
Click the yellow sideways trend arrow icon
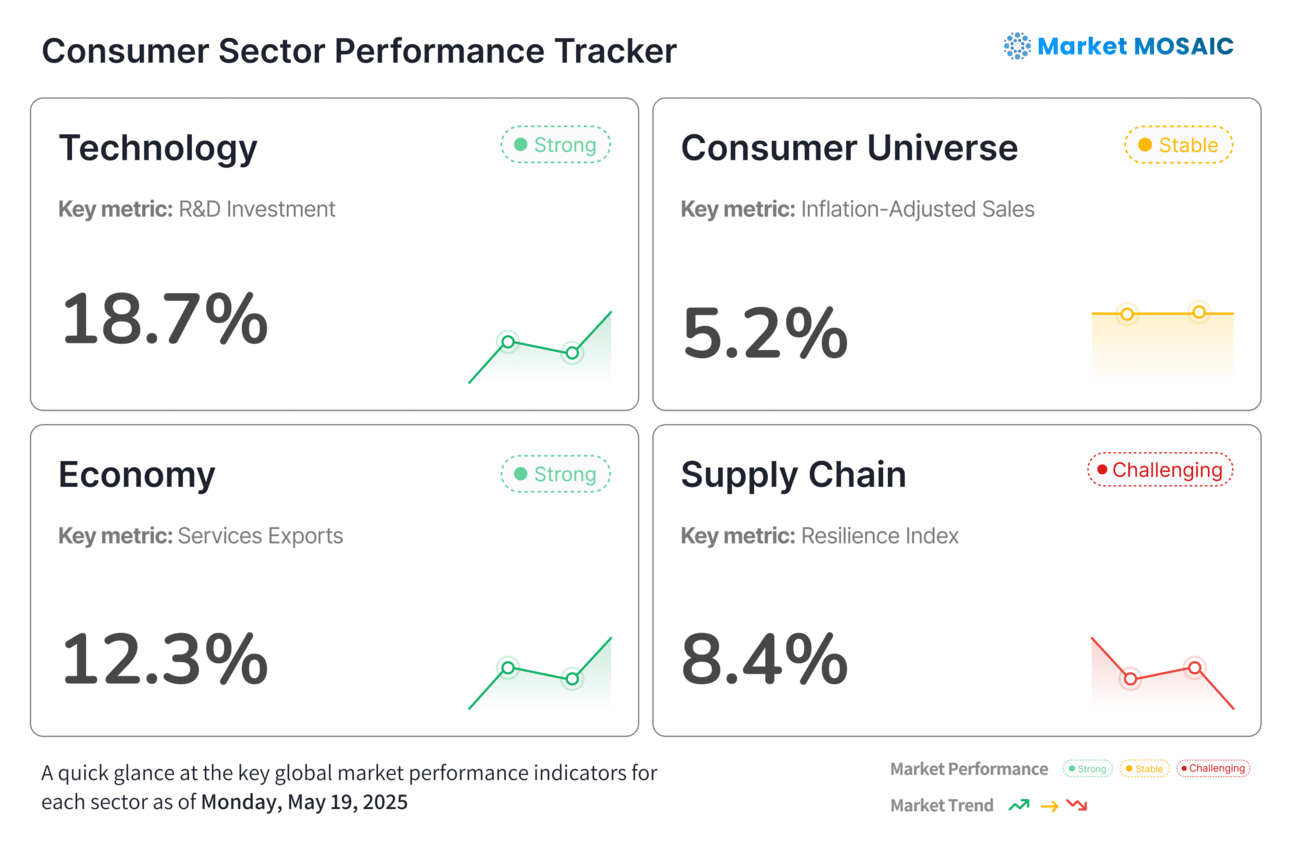click(1049, 806)
